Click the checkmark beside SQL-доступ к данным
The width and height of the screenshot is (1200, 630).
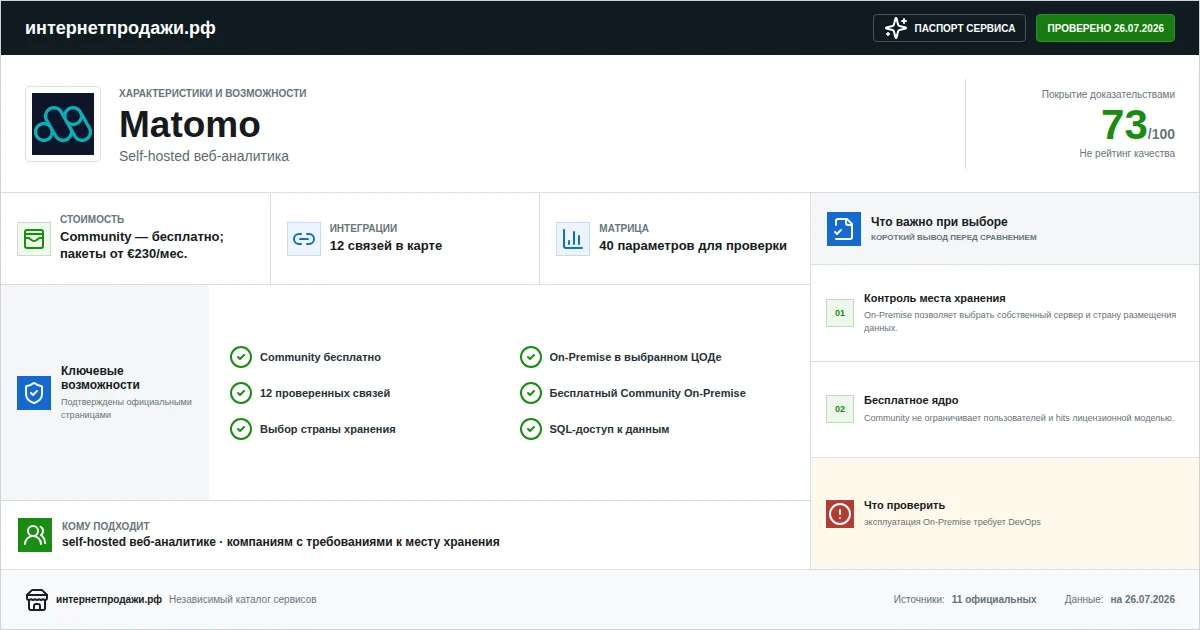pyautogui.click(x=531, y=429)
